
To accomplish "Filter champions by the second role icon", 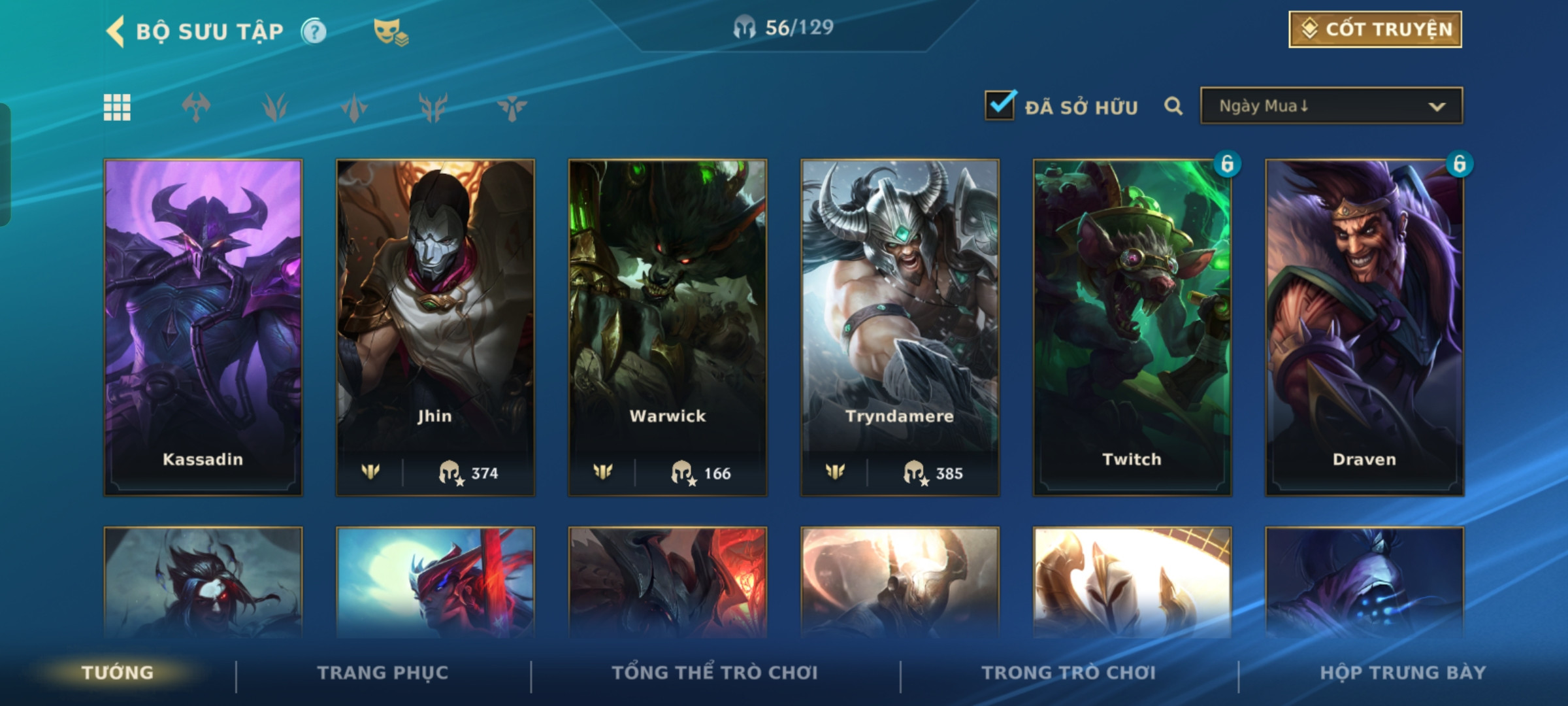I will click(x=275, y=107).
